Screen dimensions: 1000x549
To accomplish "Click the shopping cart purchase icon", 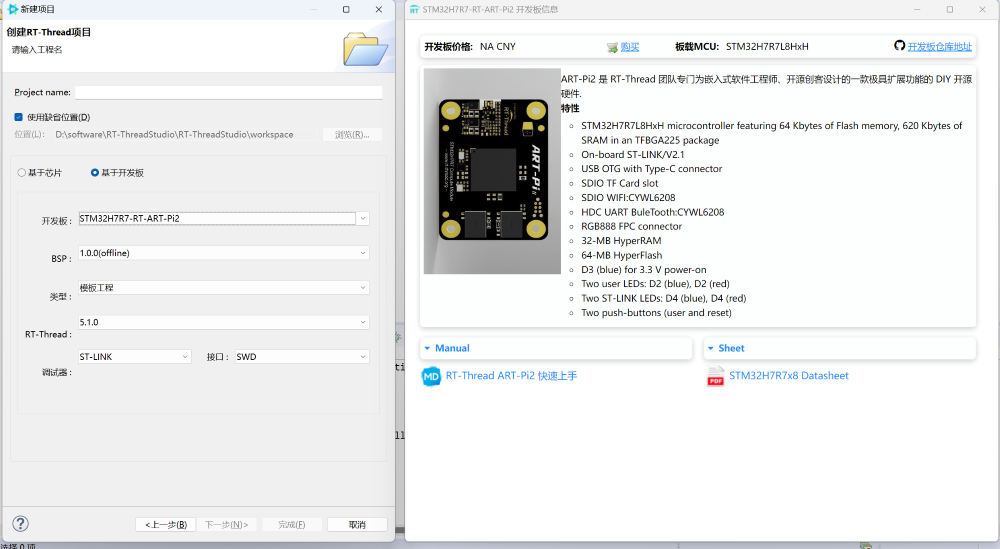I will 612,47.
